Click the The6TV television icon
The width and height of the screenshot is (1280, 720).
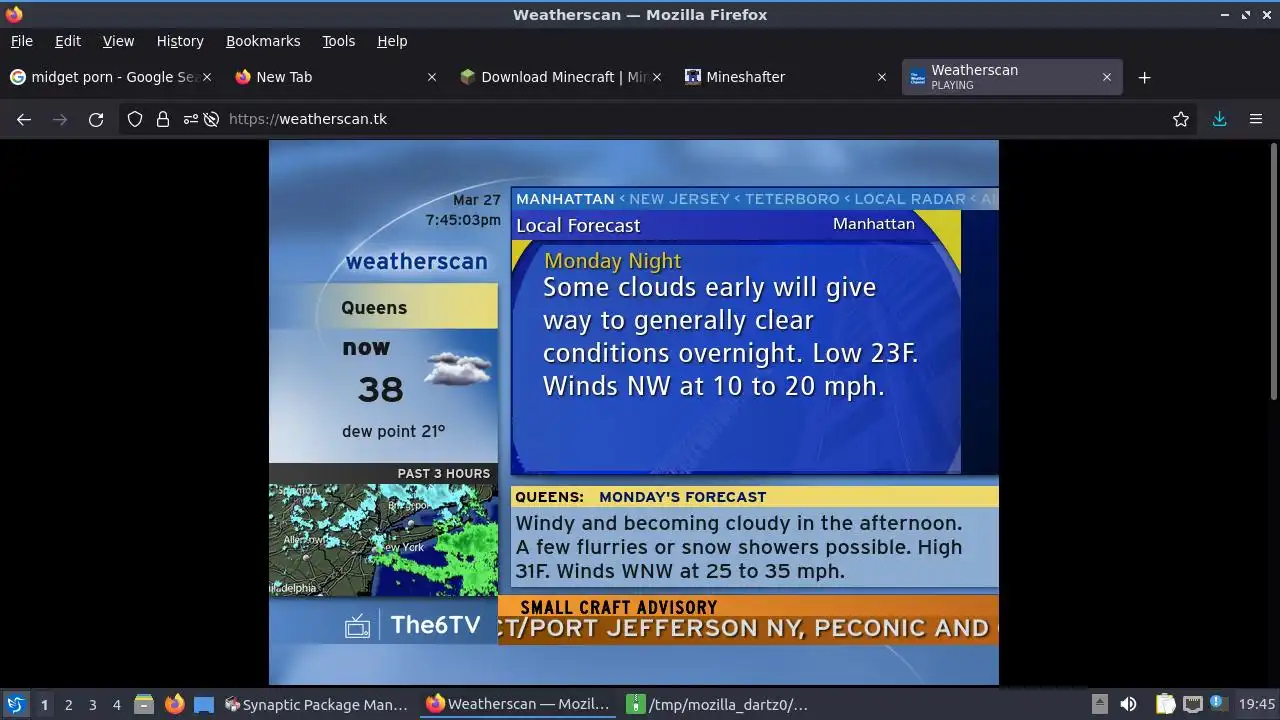(357, 626)
